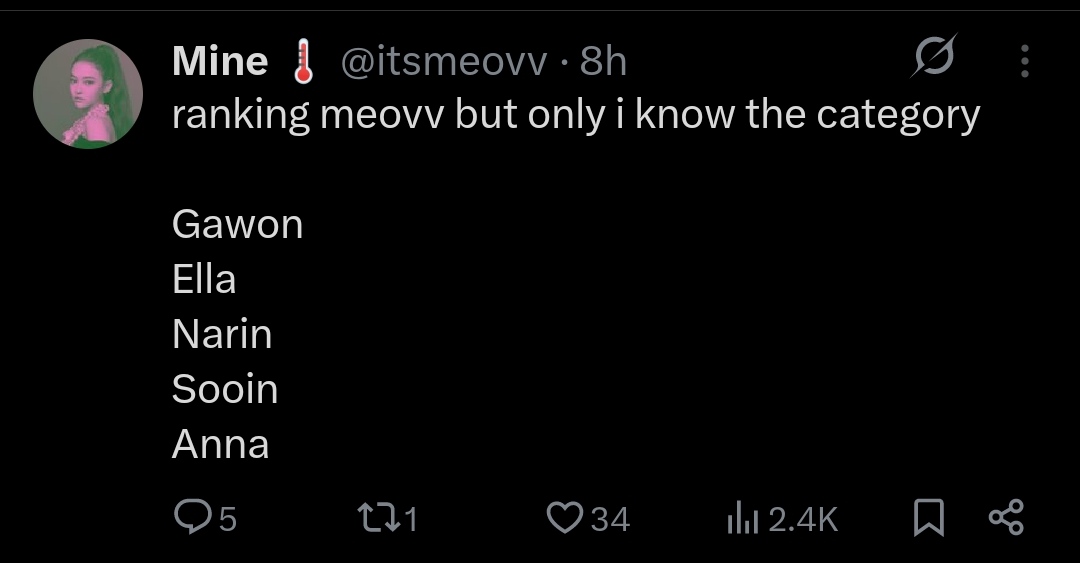Toggle the bookmark icon on this post
This screenshot has height=563, width=1080.
(929, 517)
